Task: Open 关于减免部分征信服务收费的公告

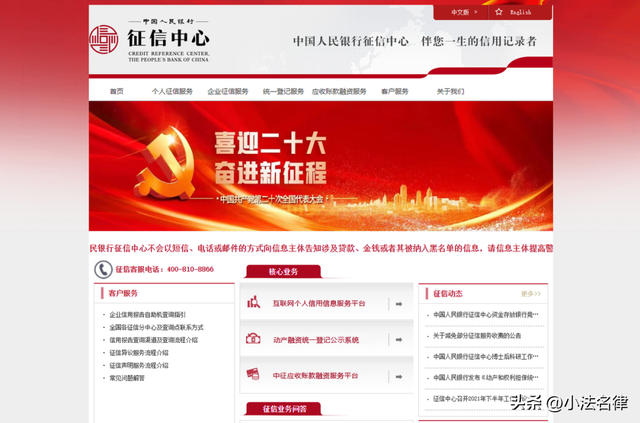Action: [x=477, y=336]
